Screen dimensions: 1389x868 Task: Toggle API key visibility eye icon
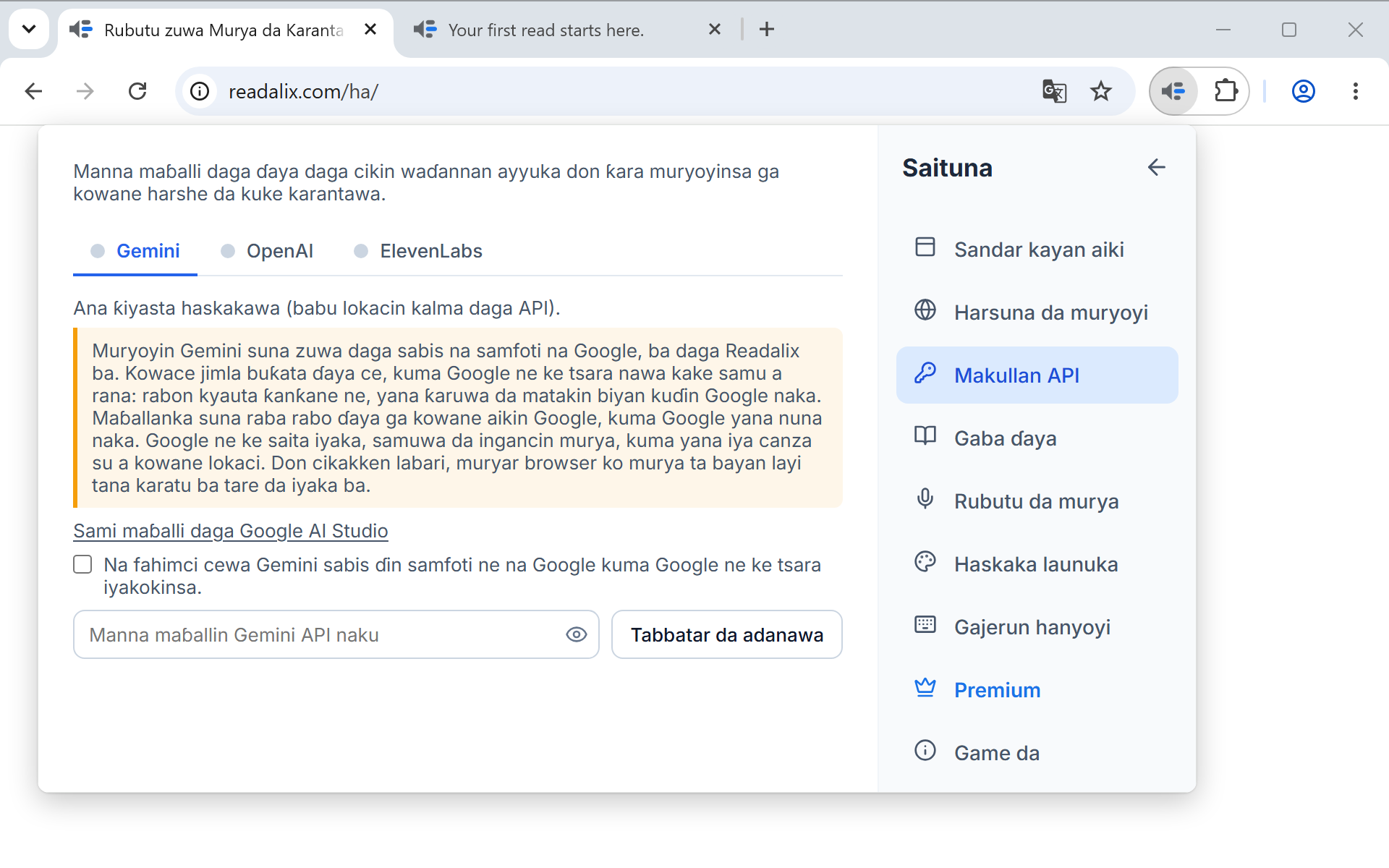click(577, 634)
